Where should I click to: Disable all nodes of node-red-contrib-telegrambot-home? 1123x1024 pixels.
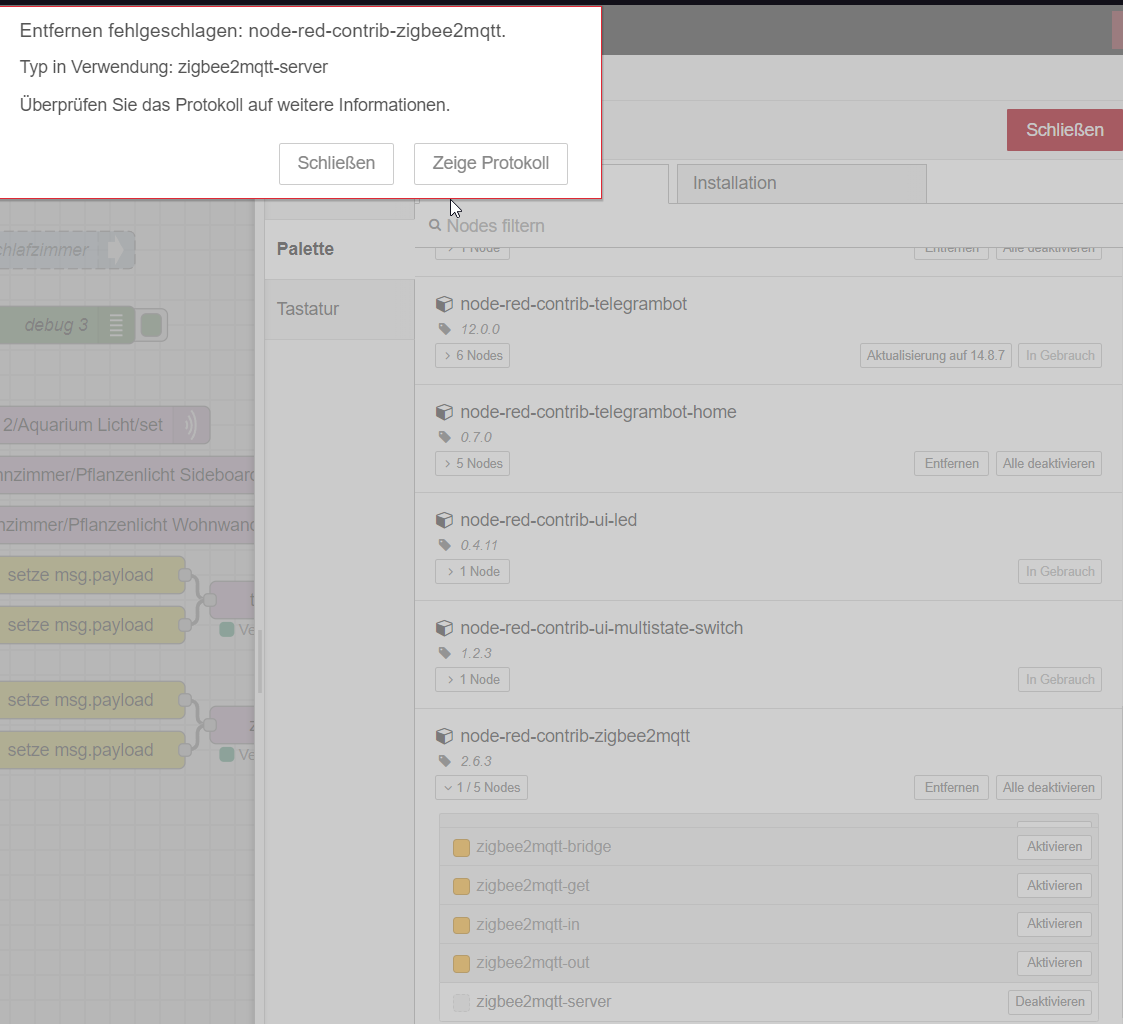(x=1049, y=464)
